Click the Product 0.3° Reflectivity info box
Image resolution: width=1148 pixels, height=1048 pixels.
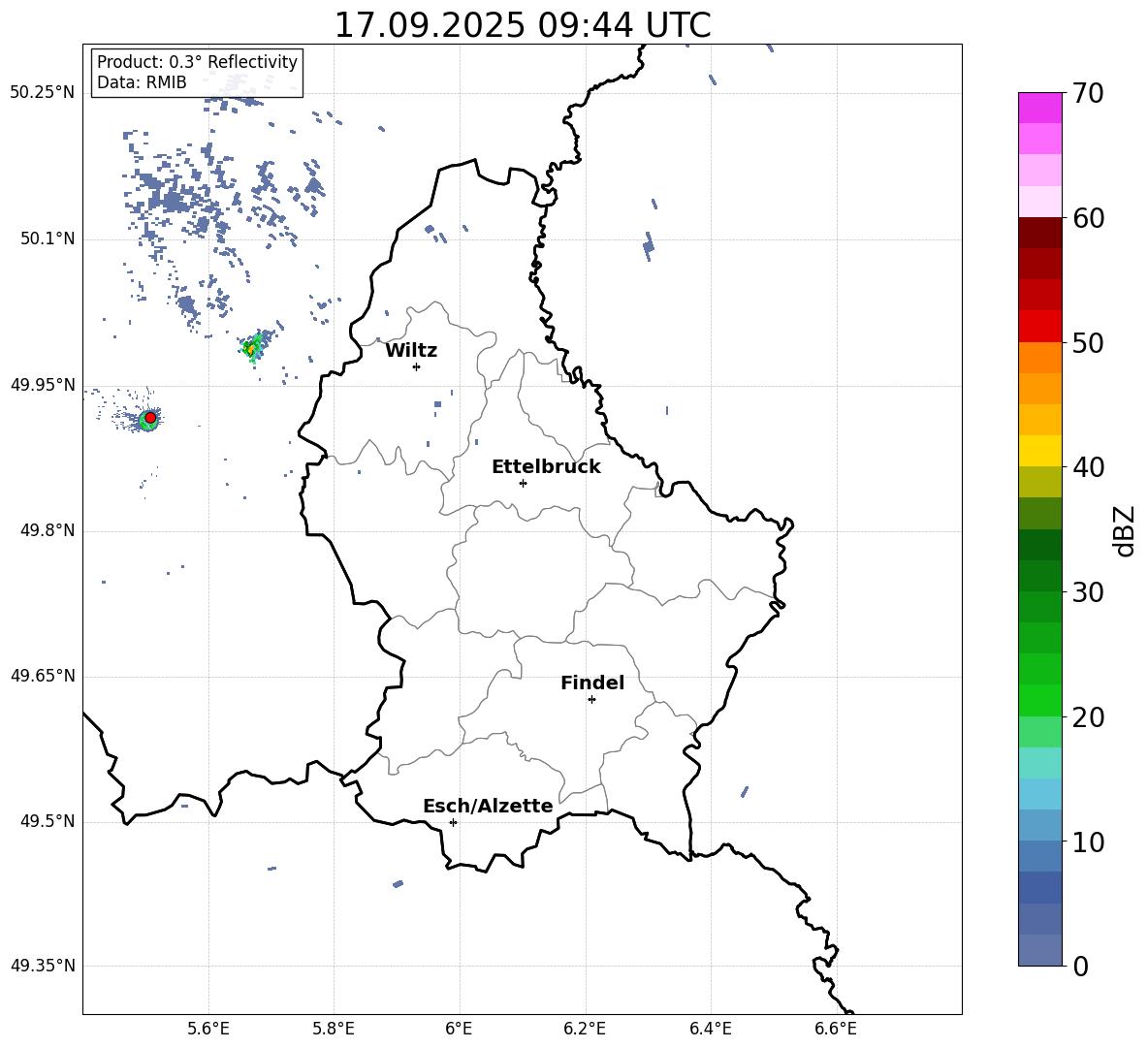(x=197, y=73)
